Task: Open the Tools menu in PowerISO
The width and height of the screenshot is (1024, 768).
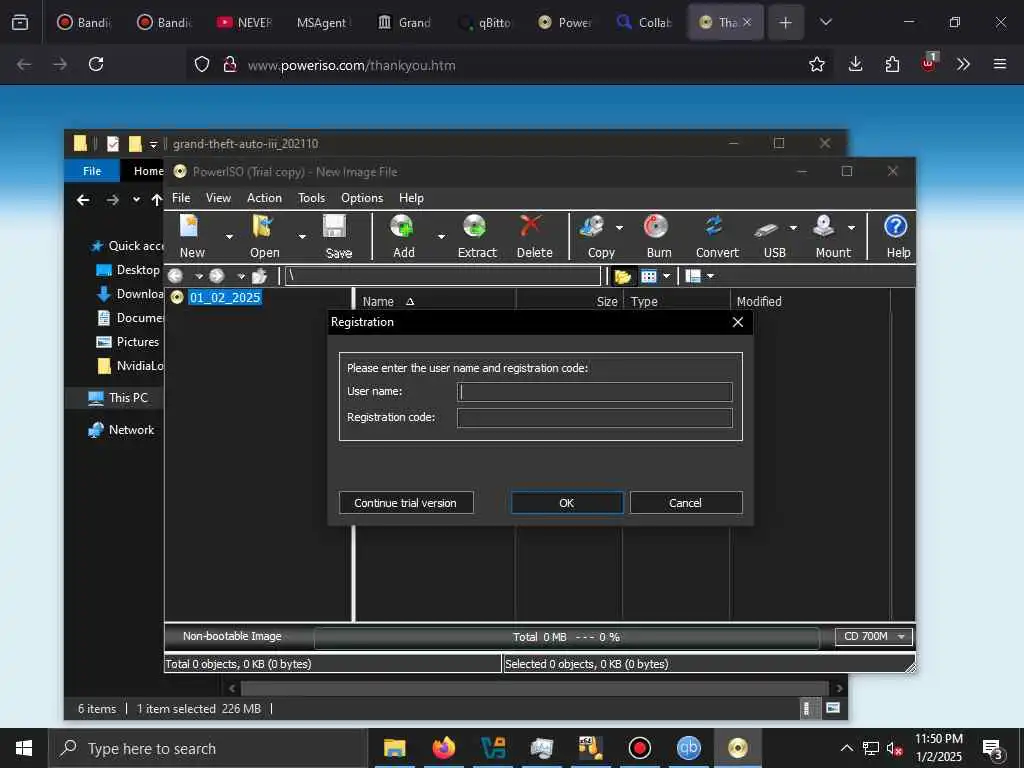Action: (312, 198)
